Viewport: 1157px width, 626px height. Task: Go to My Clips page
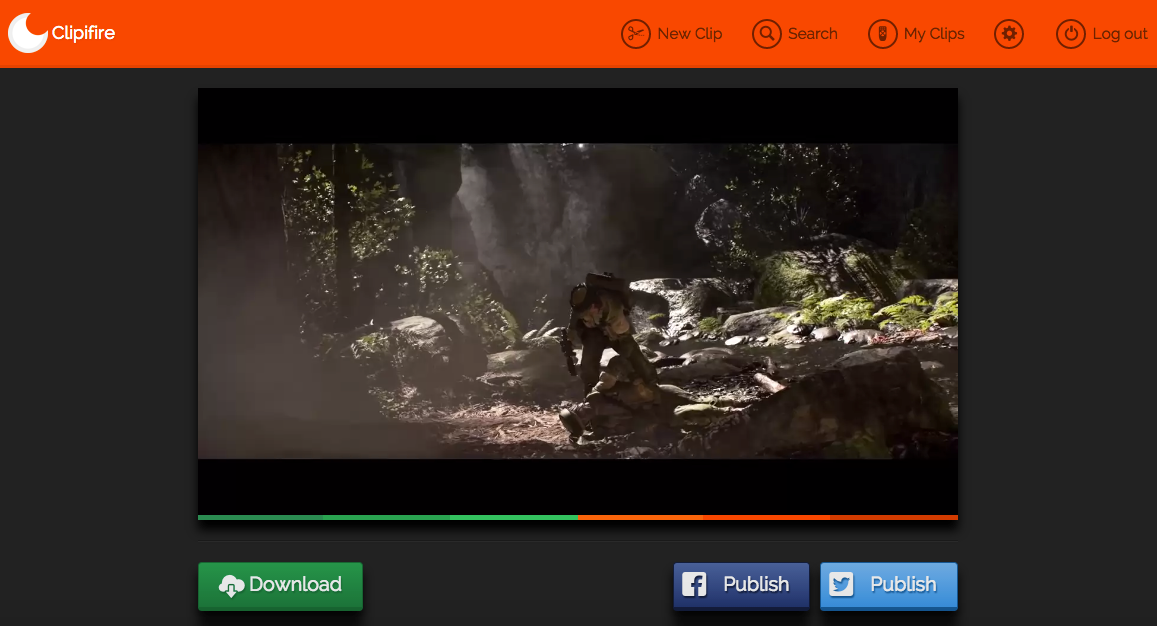click(933, 34)
